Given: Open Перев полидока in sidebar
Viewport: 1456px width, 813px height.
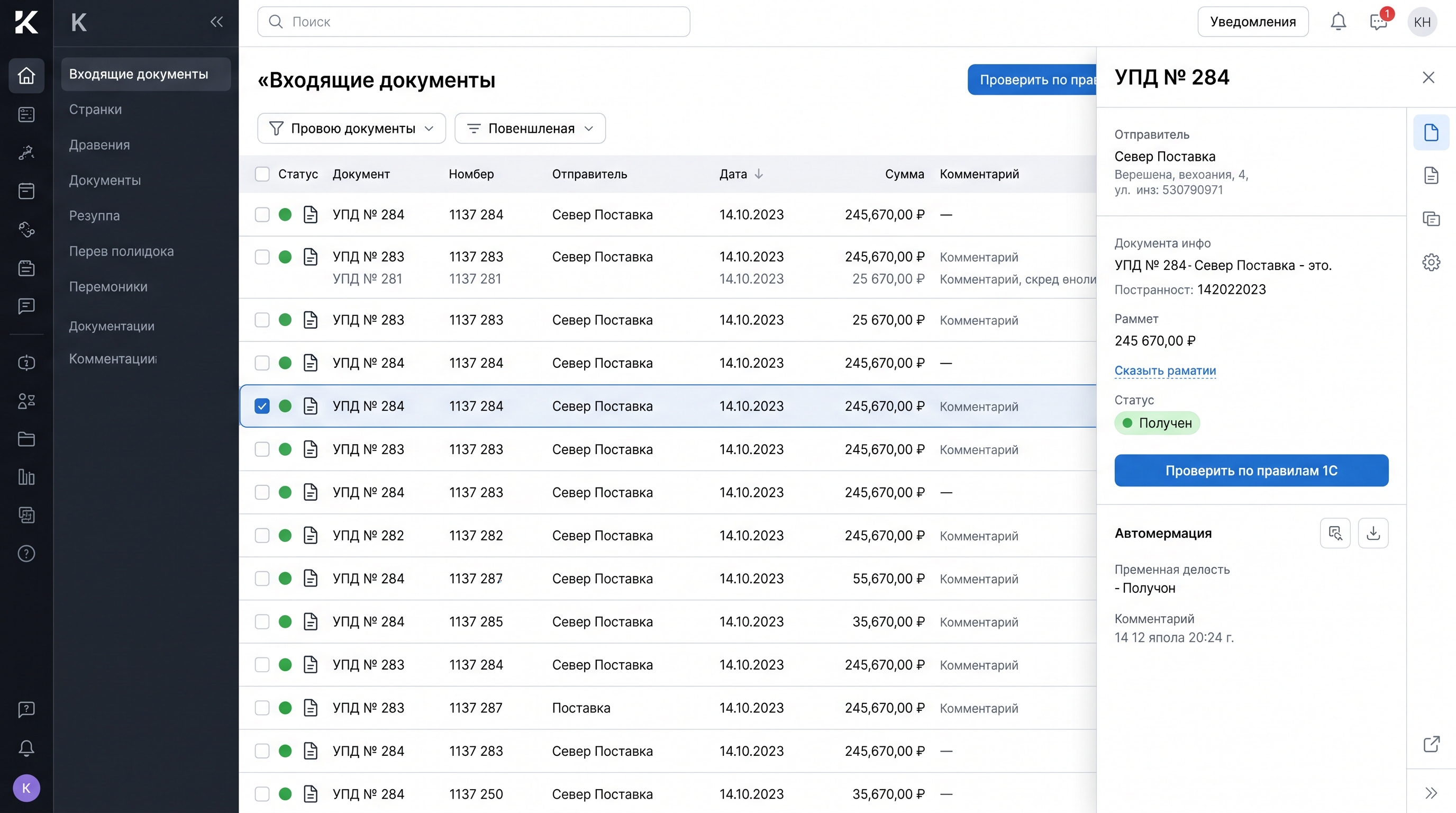Looking at the screenshot, I should pos(122,251).
